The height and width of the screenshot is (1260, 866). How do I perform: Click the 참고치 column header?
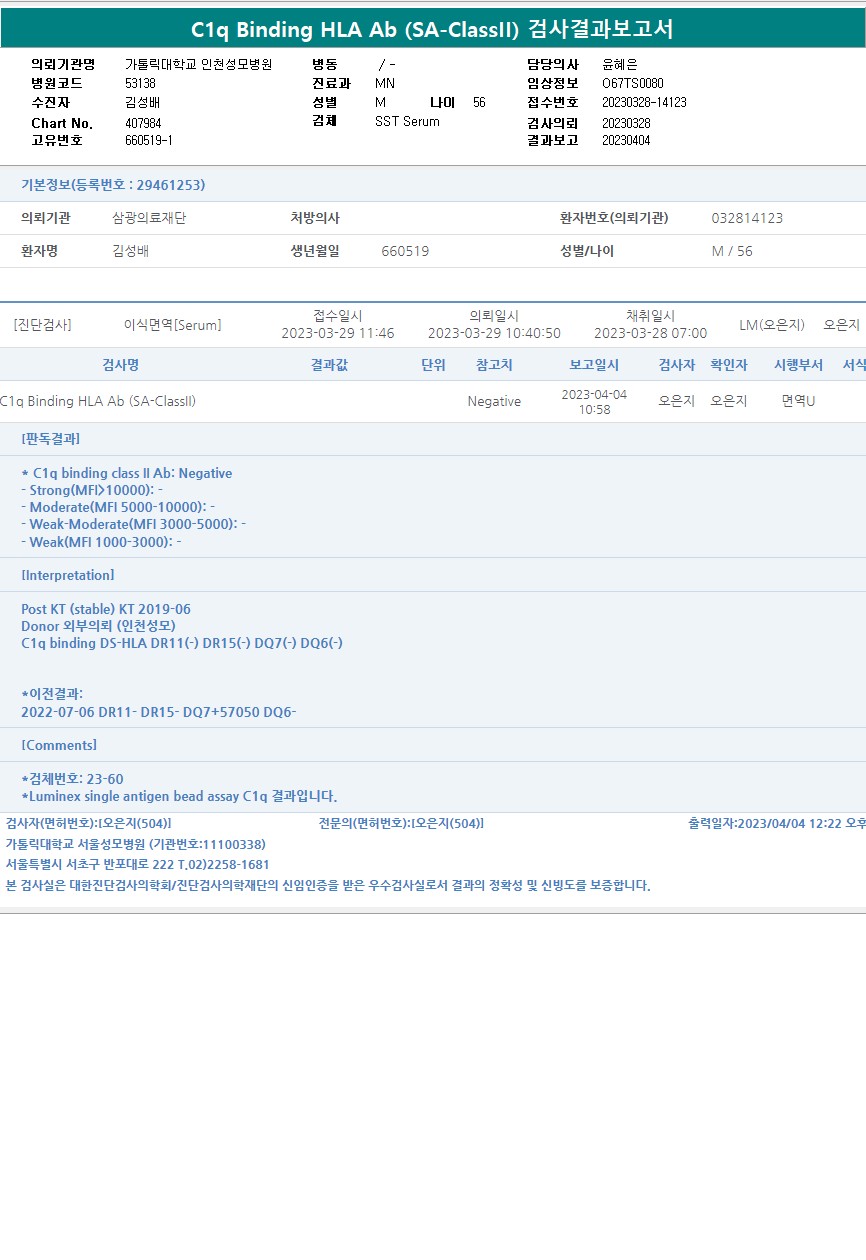[x=494, y=365]
